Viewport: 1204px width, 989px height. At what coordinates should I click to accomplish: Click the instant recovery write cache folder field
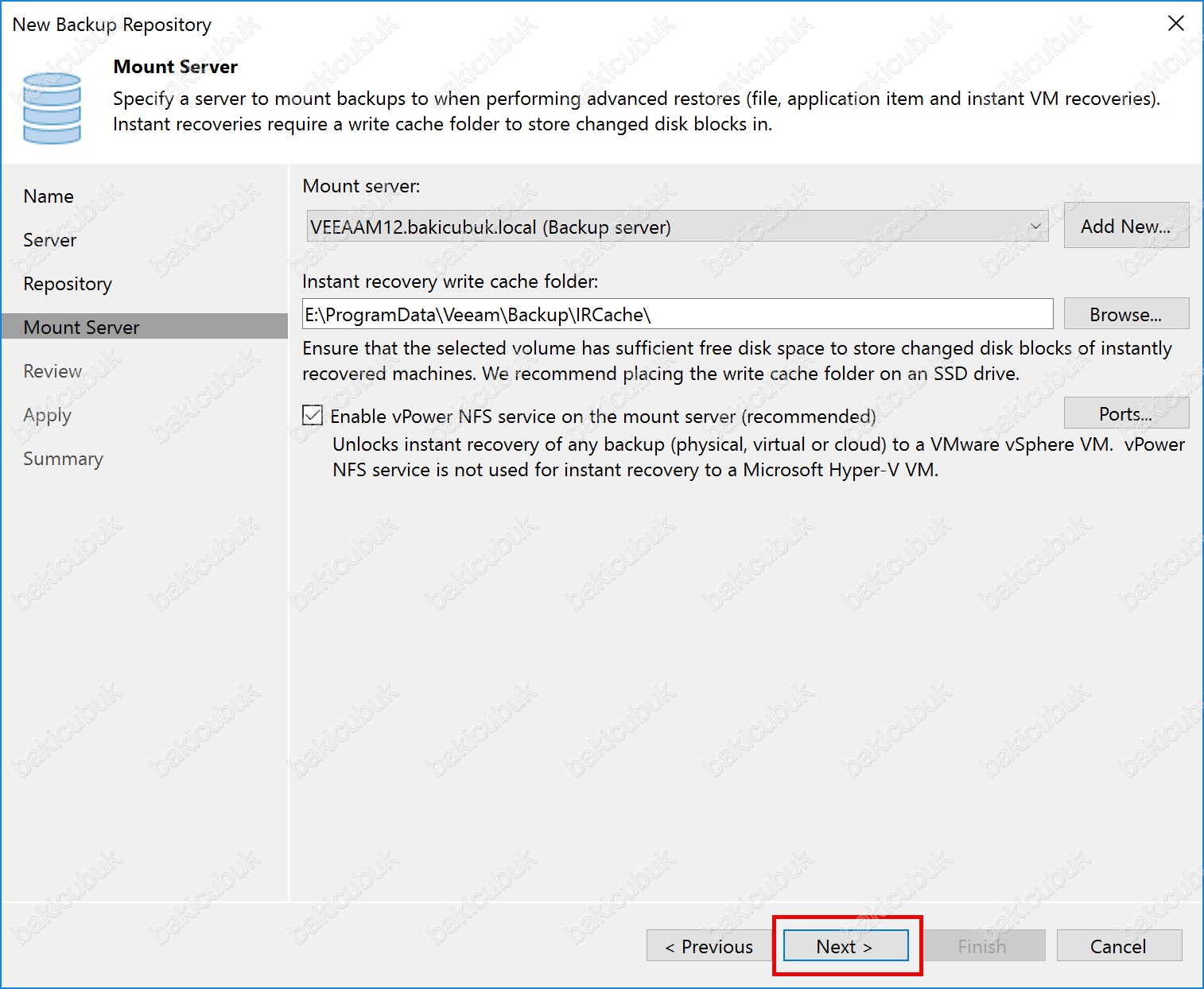click(x=678, y=314)
